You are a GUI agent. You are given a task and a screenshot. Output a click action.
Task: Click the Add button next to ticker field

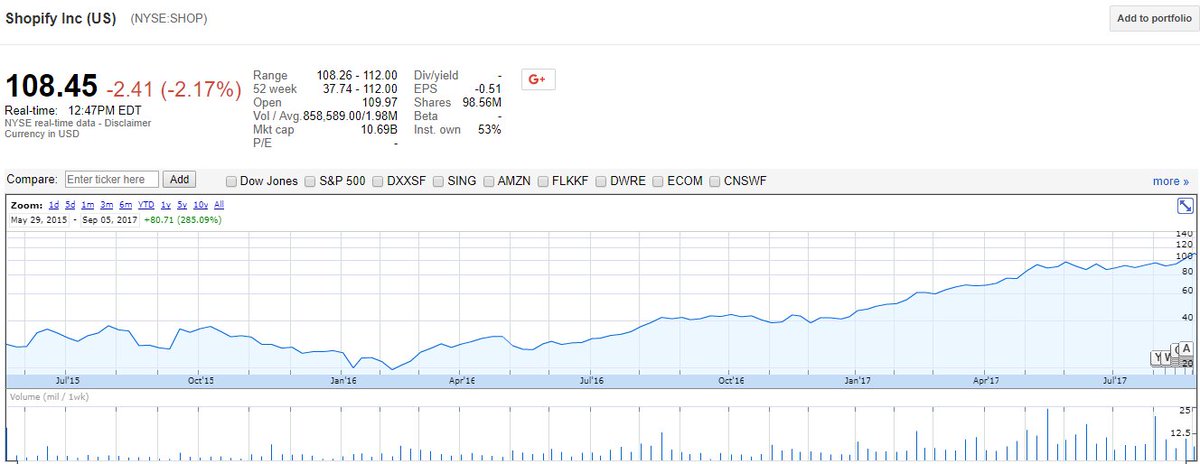click(179, 180)
